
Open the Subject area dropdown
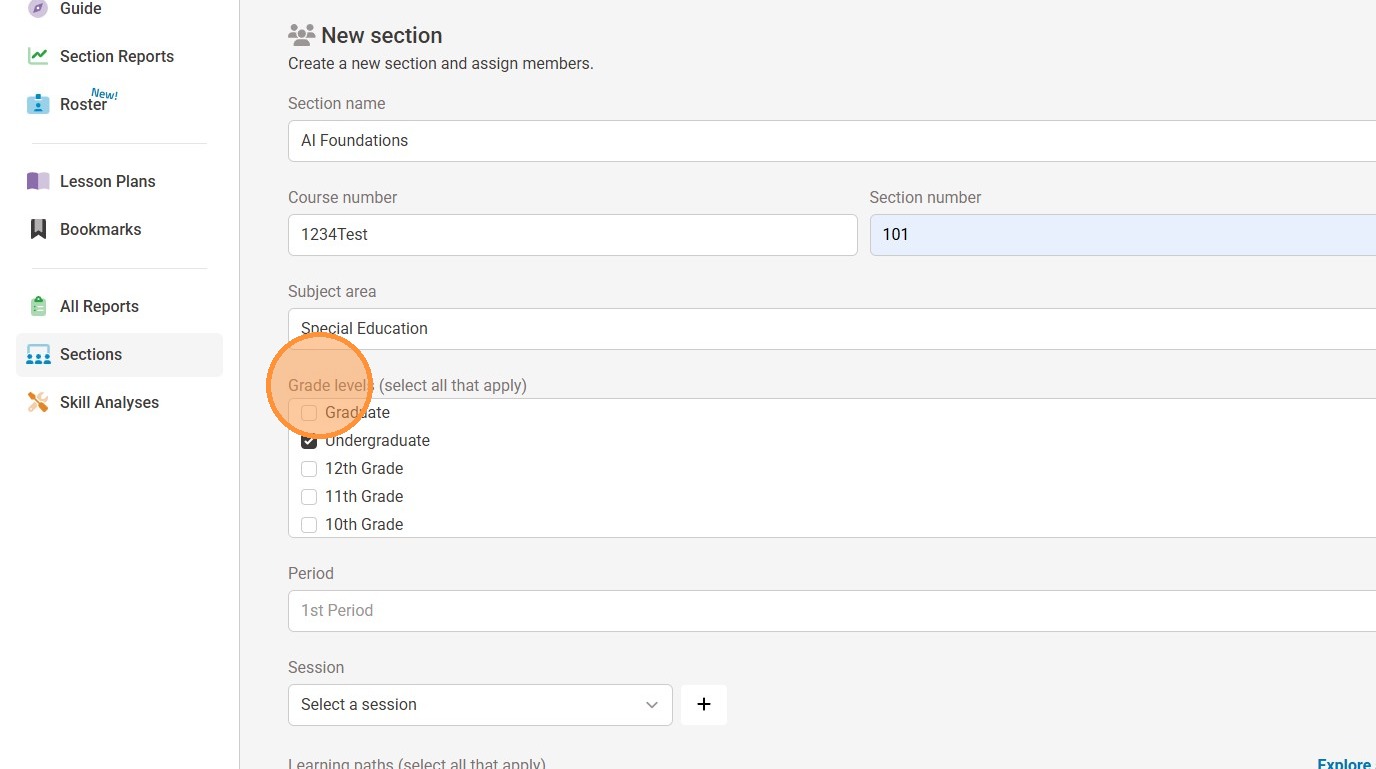830,329
